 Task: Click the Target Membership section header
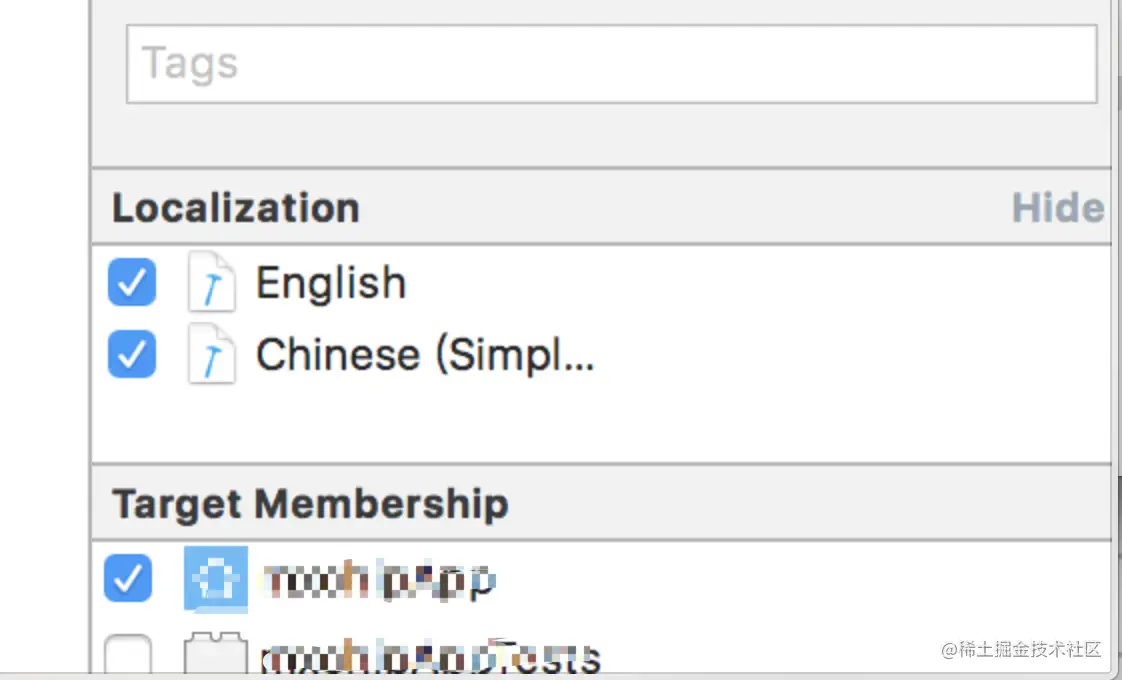point(310,503)
